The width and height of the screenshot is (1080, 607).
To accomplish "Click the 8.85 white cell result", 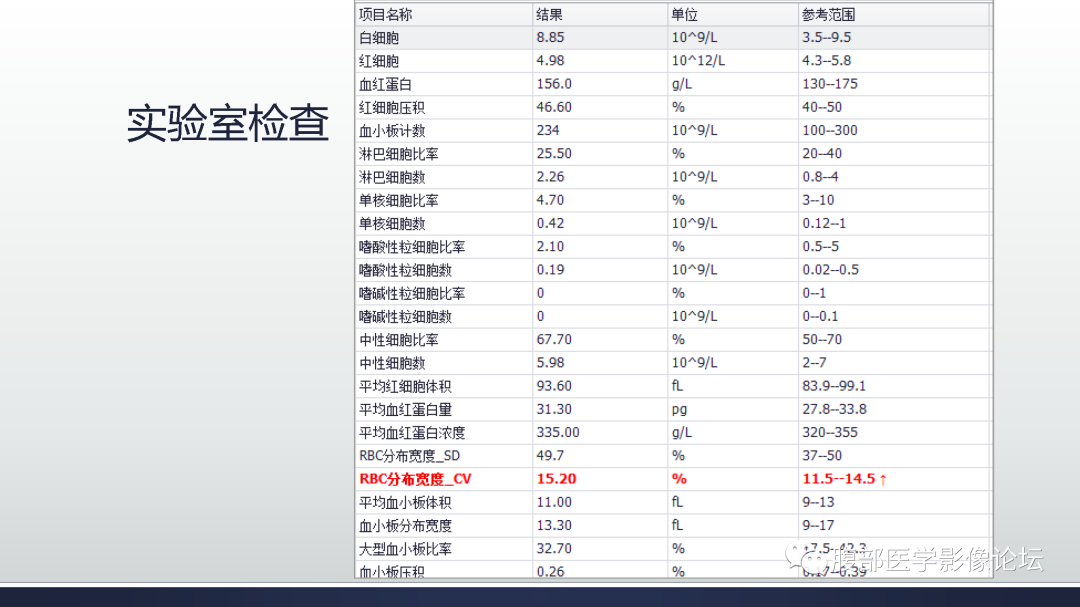I will coord(550,37).
